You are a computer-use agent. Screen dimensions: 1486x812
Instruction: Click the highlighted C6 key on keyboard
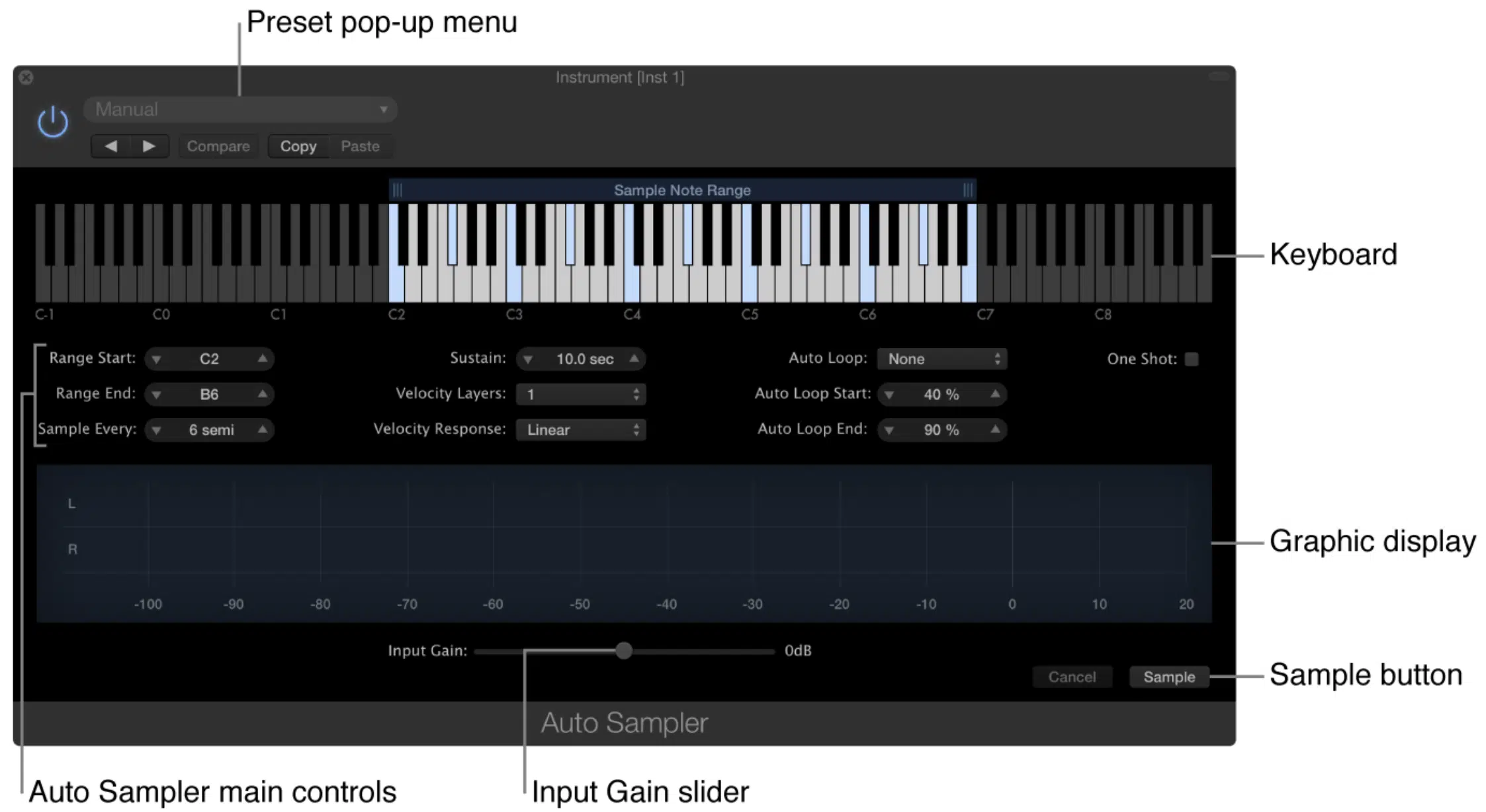click(x=867, y=284)
